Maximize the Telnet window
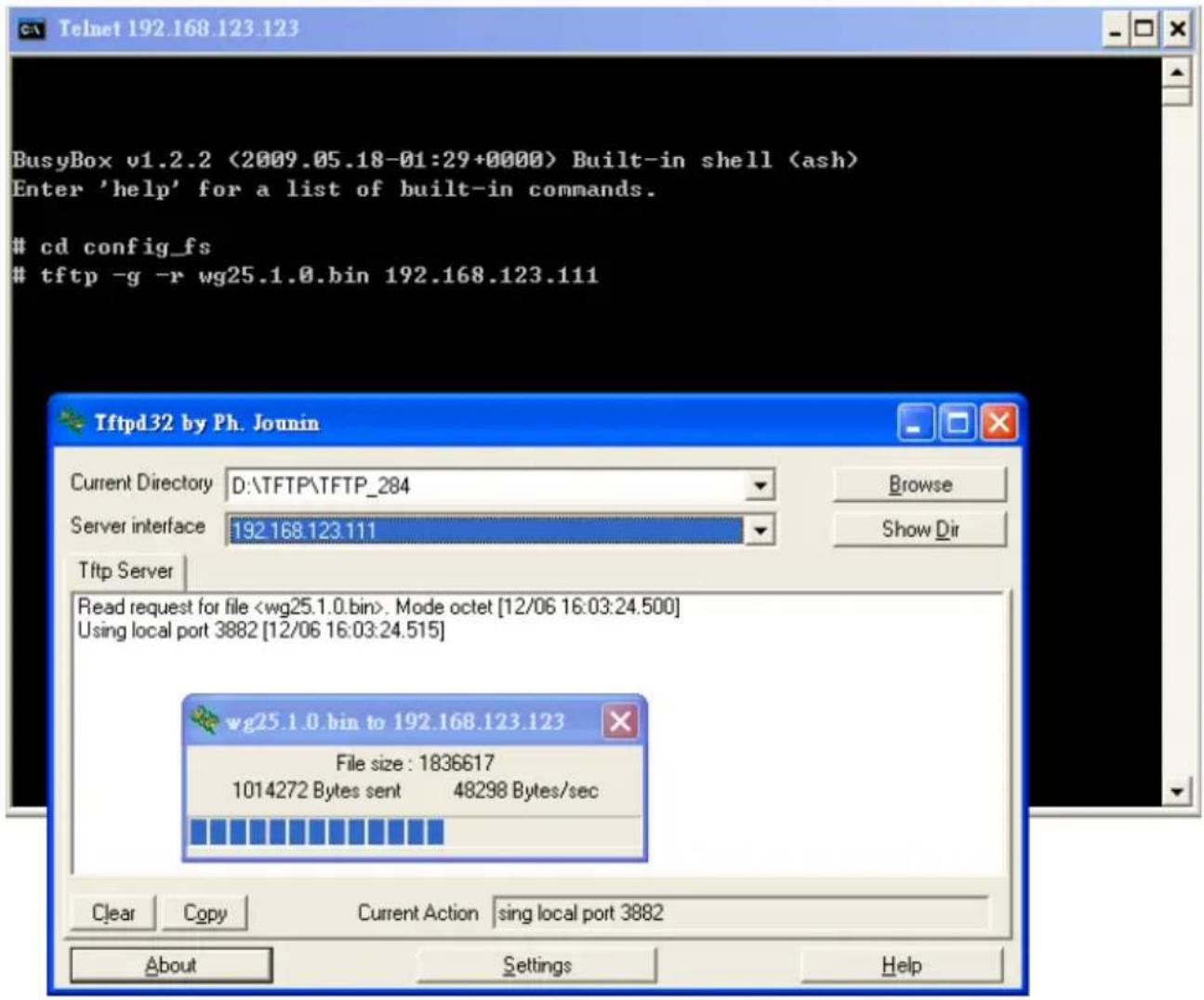1204x1000 pixels. 1145,30
